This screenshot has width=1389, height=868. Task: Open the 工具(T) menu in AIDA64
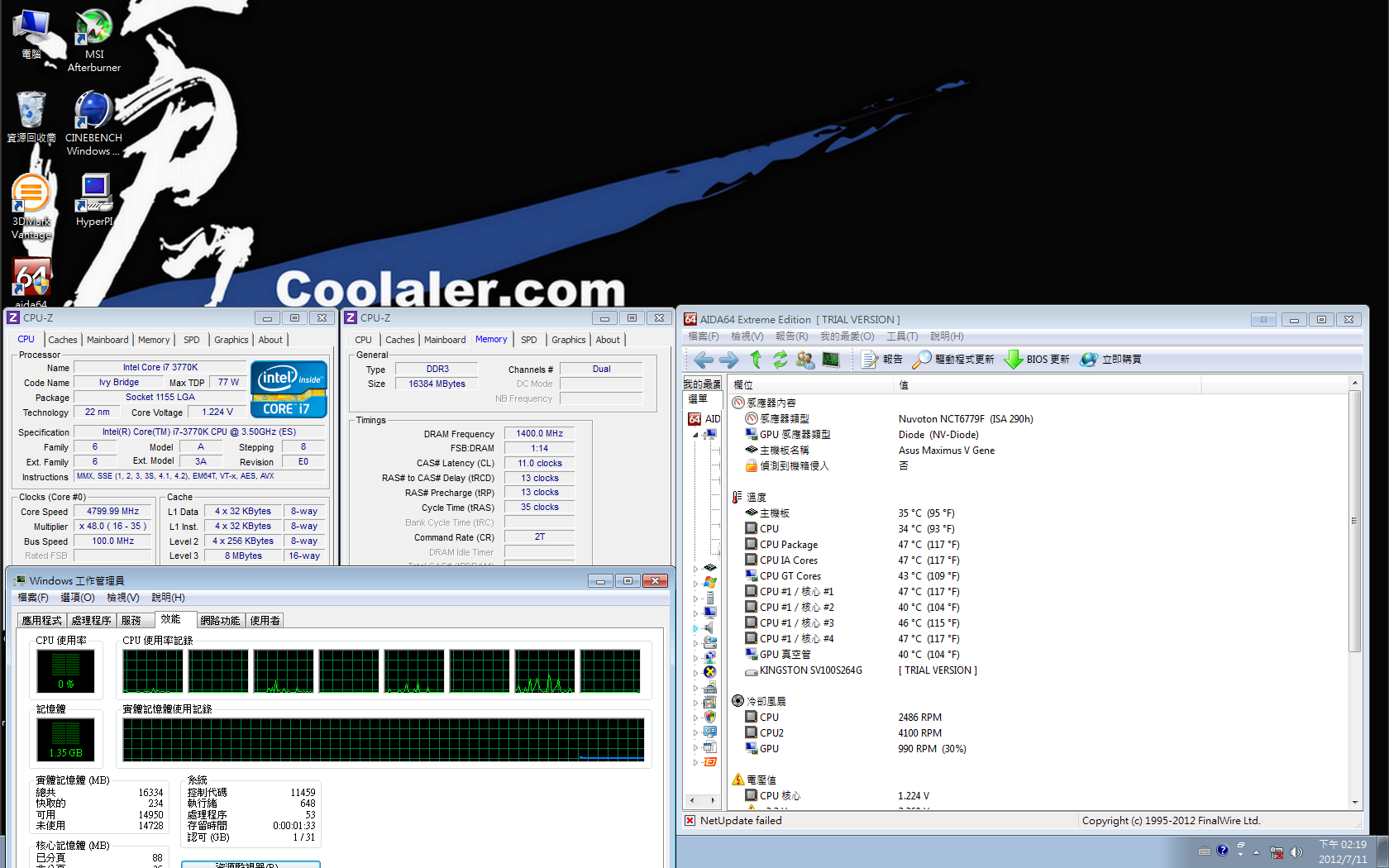[902, 336]
